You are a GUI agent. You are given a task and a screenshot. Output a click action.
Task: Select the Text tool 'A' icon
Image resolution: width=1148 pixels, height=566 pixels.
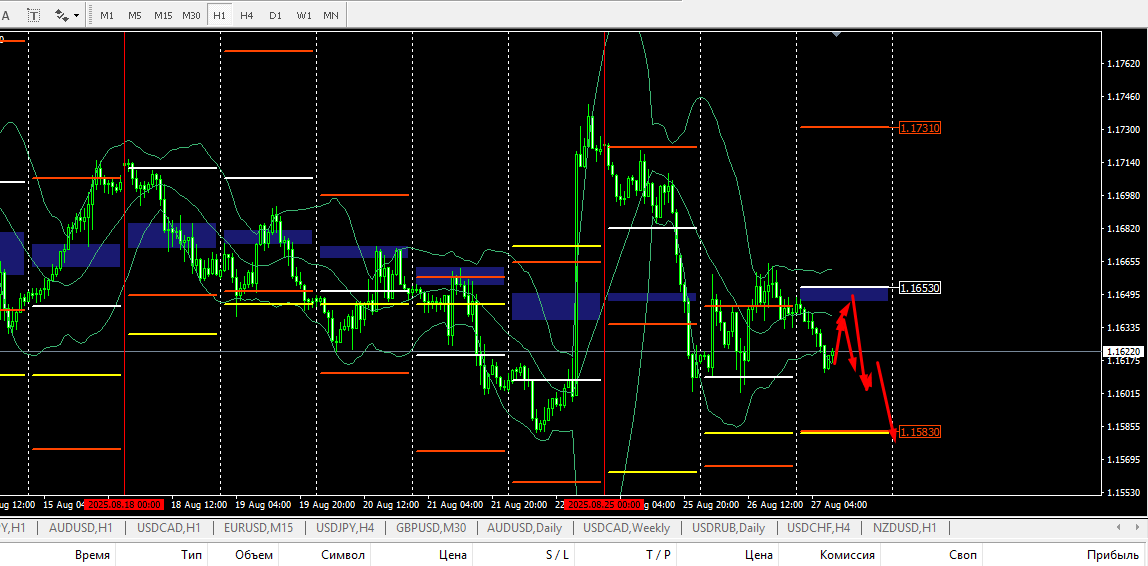point(6,15)
